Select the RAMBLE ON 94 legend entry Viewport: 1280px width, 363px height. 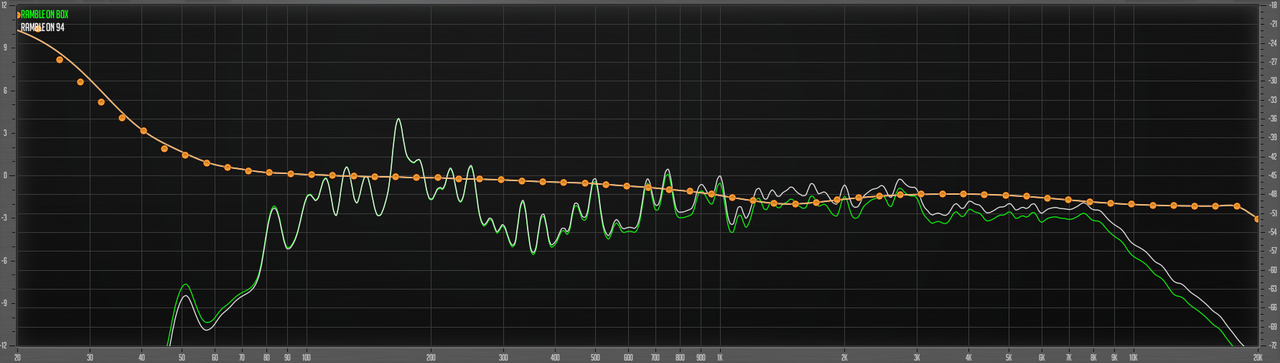(43, 27)
